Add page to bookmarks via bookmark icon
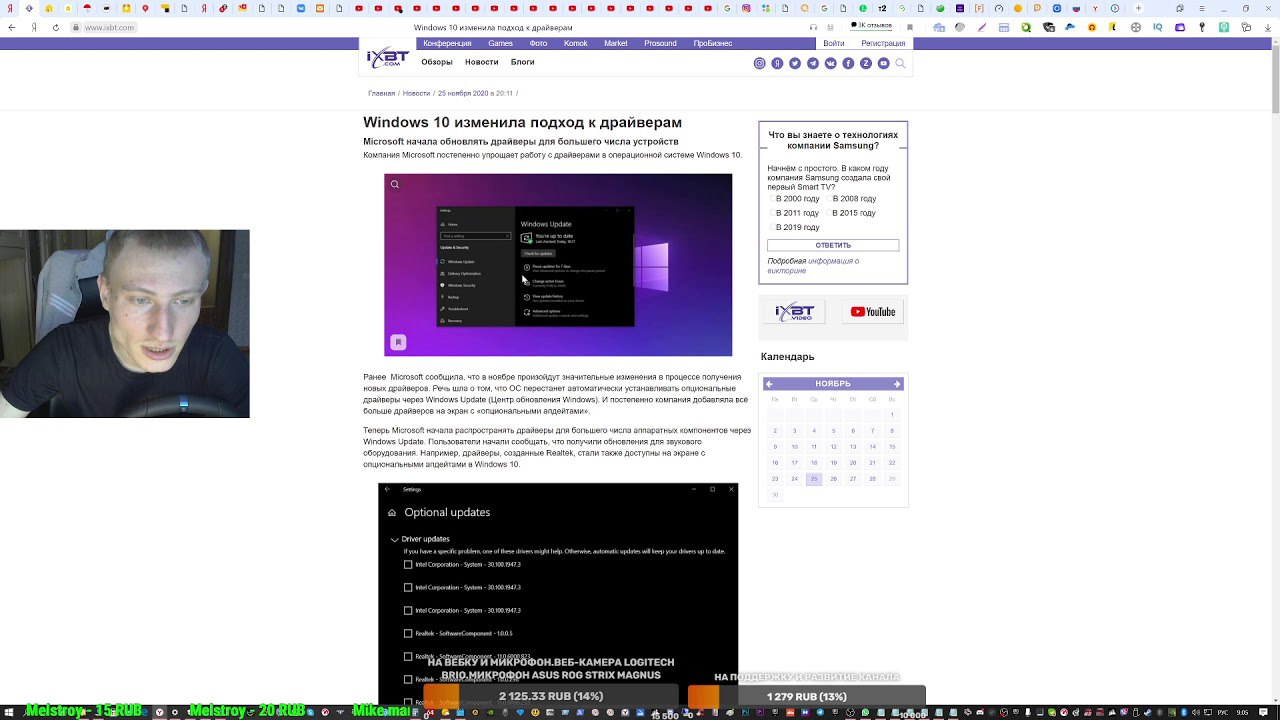 coord(910,27)
